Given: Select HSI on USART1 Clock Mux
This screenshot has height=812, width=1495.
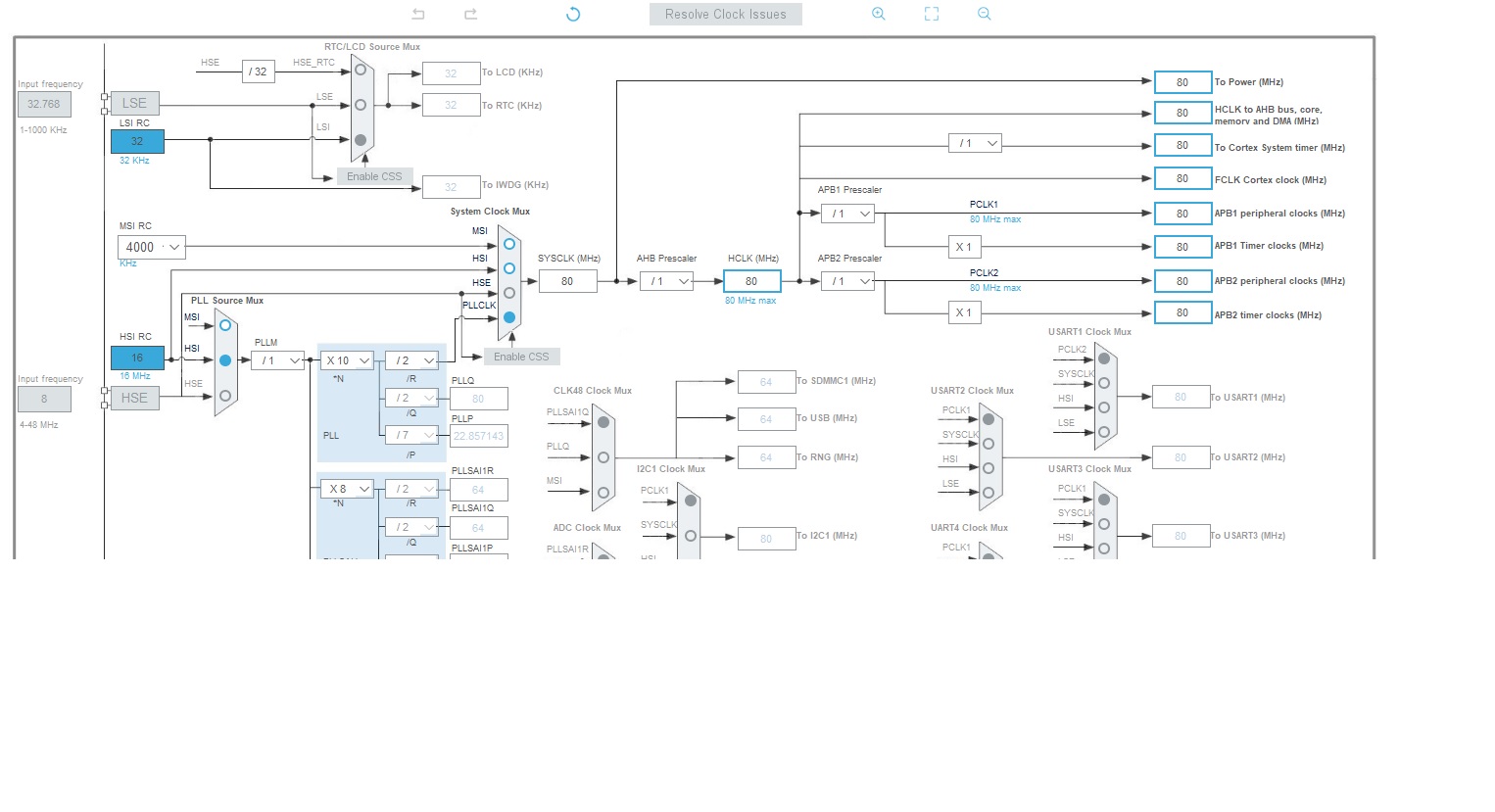Looking at the screenshot, I should coord(1104,407).
